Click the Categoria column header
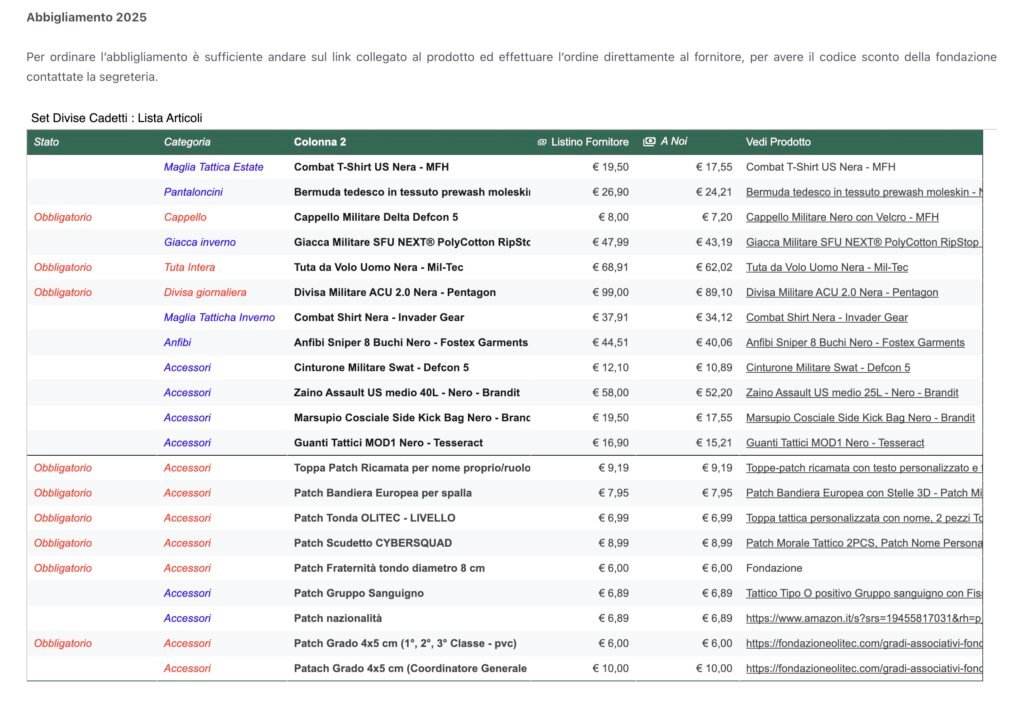Image resolution: width=1024 pixels, height=723 pixels. click(187, 142)
